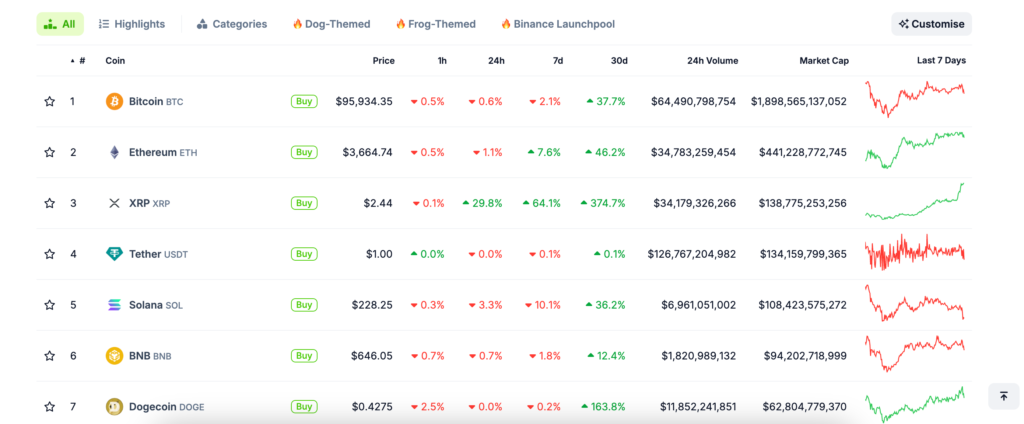Screen dimensions: 1024x424
Task: Sort by rank using # column header
Action: coord(80,61)
